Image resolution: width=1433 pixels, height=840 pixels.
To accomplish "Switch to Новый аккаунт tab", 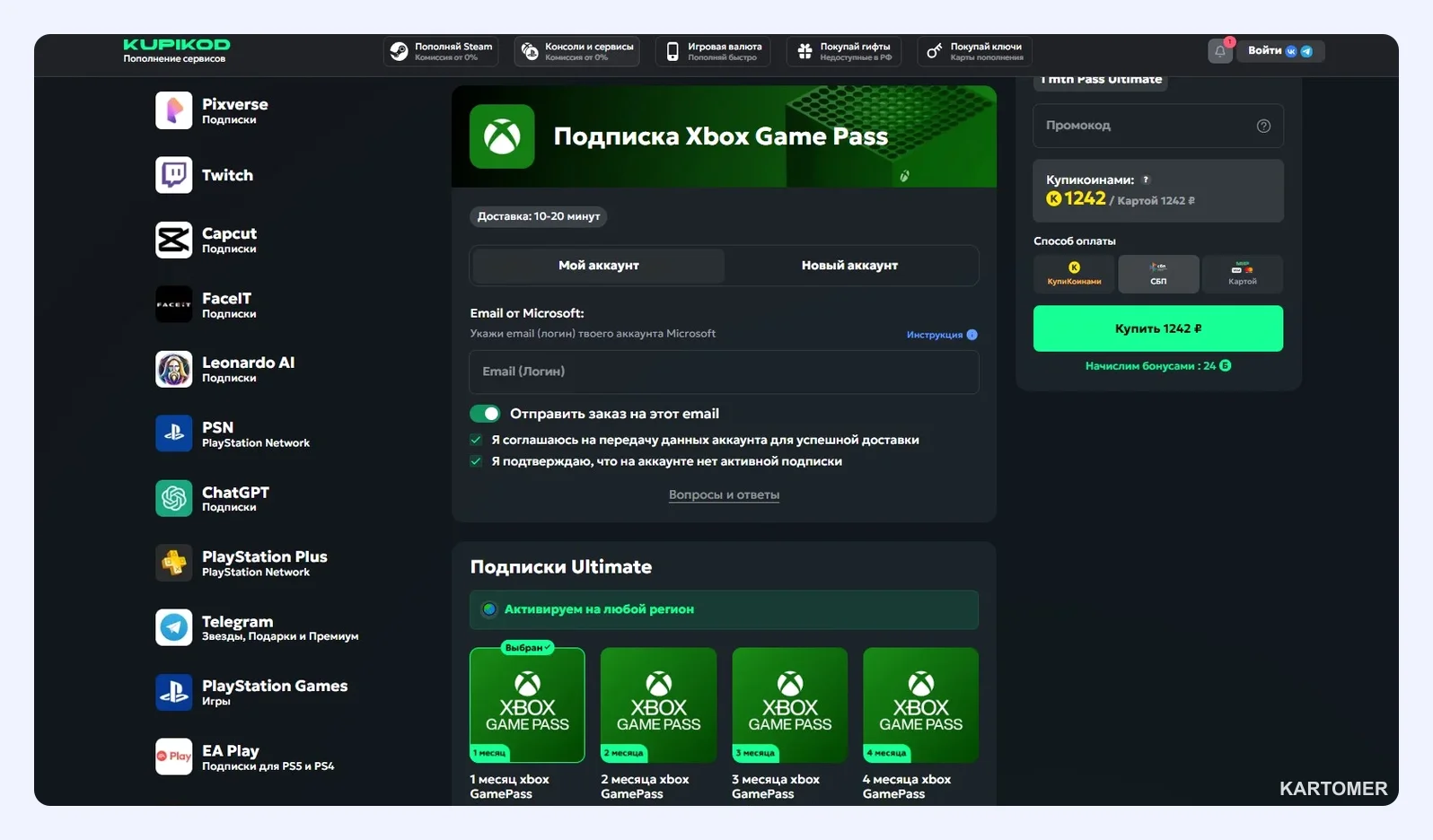I will click(849, 266).
